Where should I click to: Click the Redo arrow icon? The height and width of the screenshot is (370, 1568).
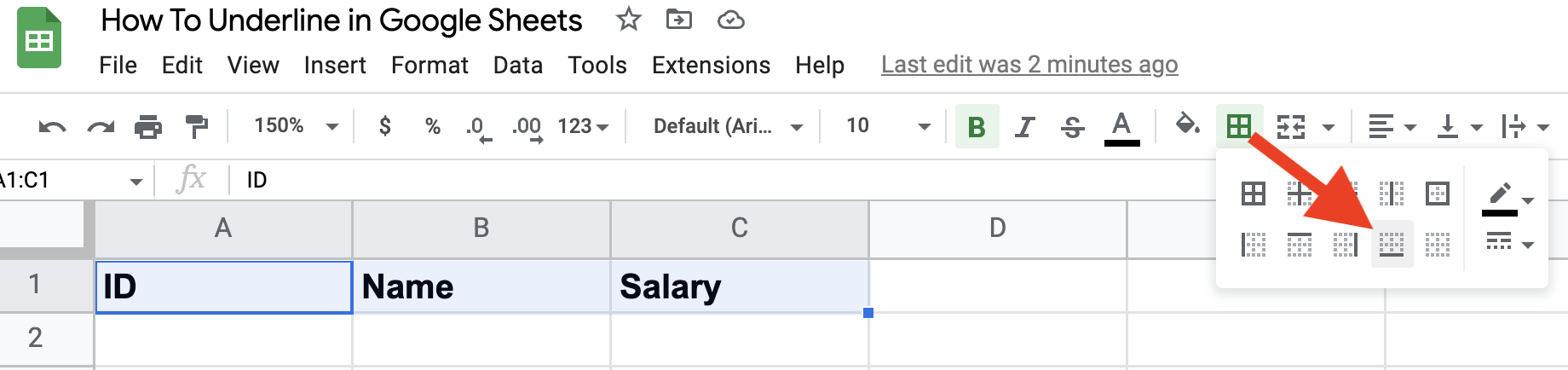101,127
